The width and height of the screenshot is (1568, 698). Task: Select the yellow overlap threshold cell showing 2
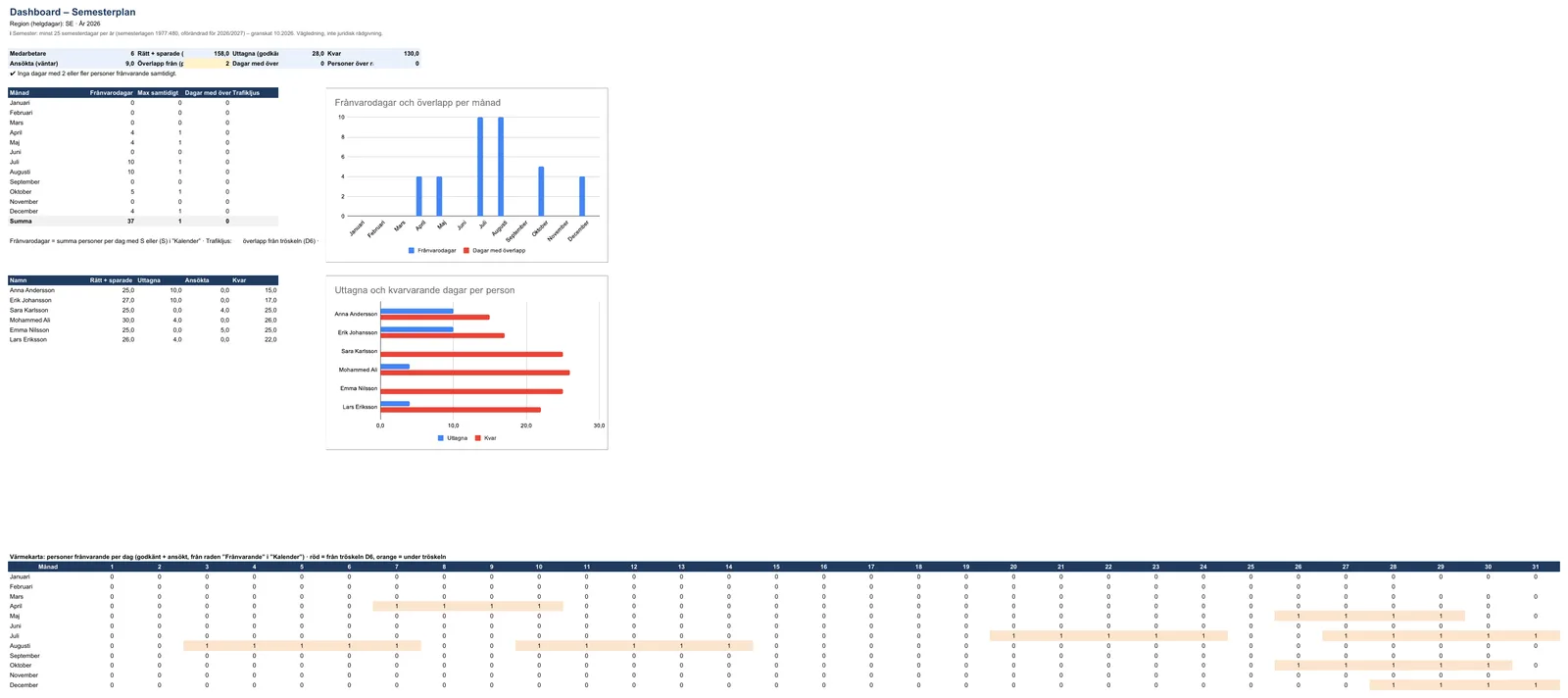click(x=207, y=64)
